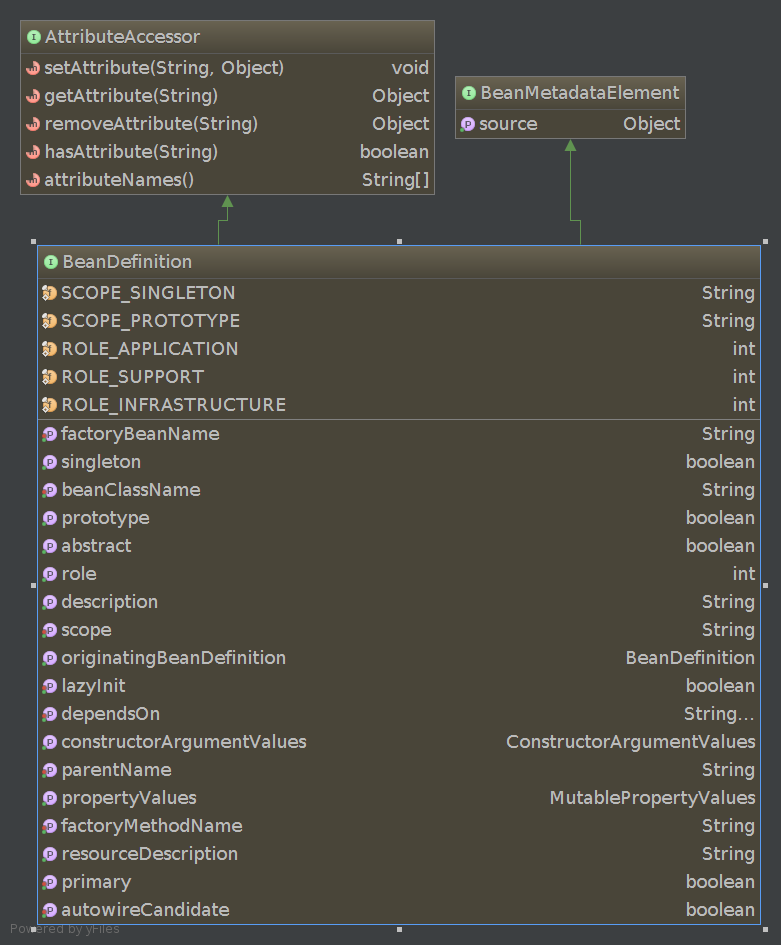Click the property icon beside abstract
The image size is (781, 945).
click(49, 547)
